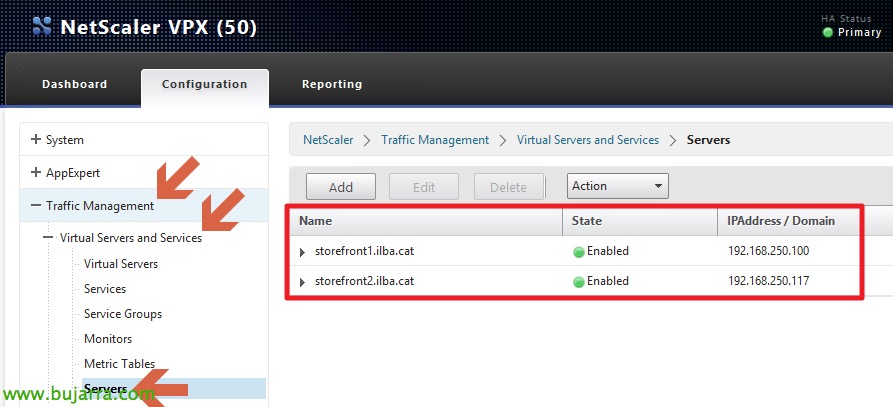Open the Action dropdown
Viewport: 893px width, 407px height.
click(617, 186)
